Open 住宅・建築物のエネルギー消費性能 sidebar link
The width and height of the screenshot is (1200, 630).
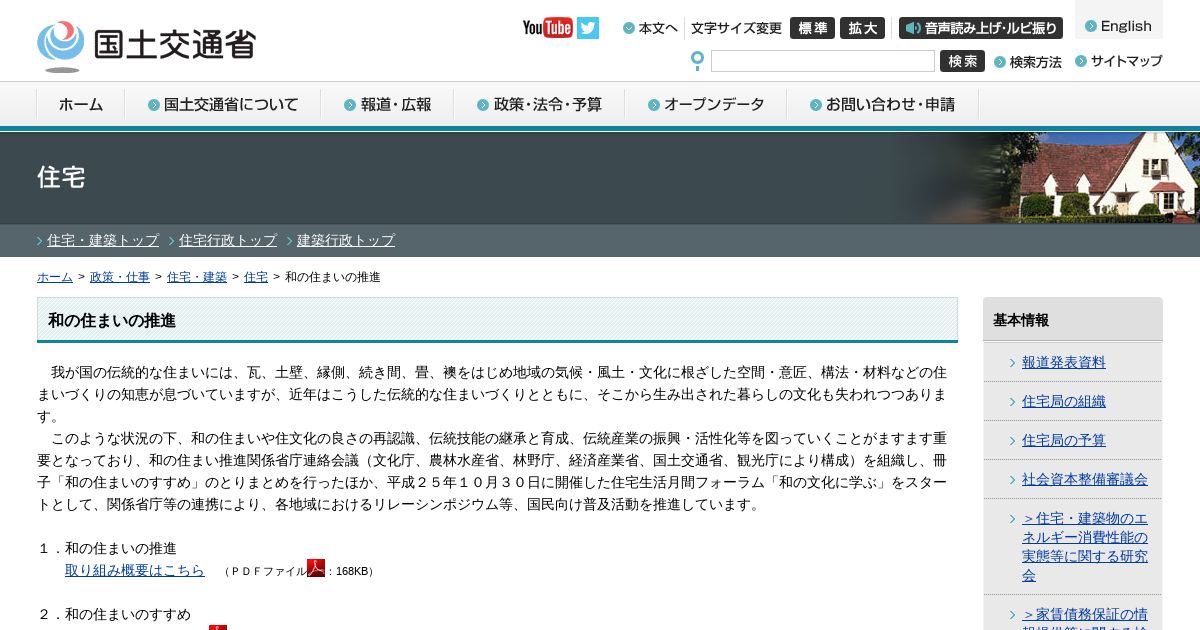(1085, 547)
